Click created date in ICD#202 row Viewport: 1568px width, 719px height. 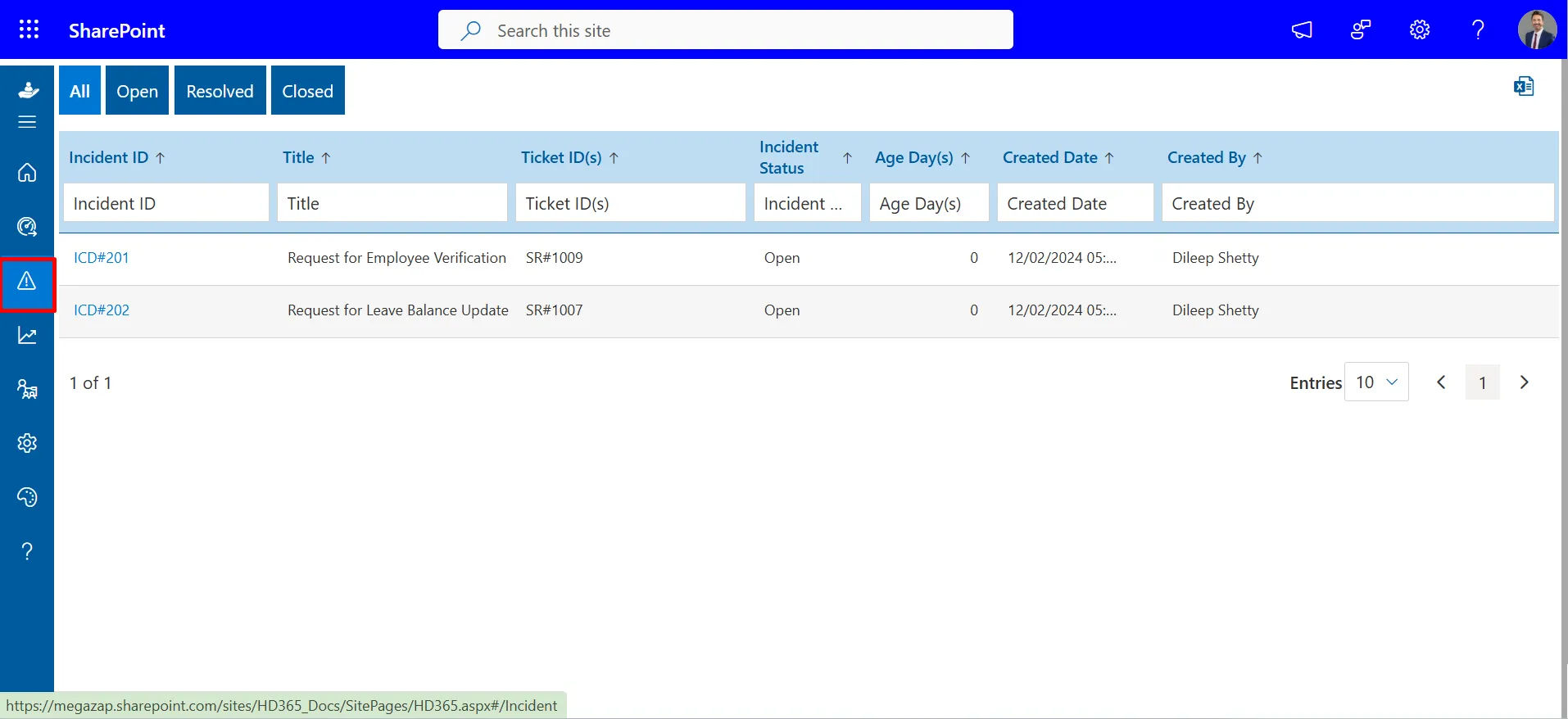pos(1063,310)
